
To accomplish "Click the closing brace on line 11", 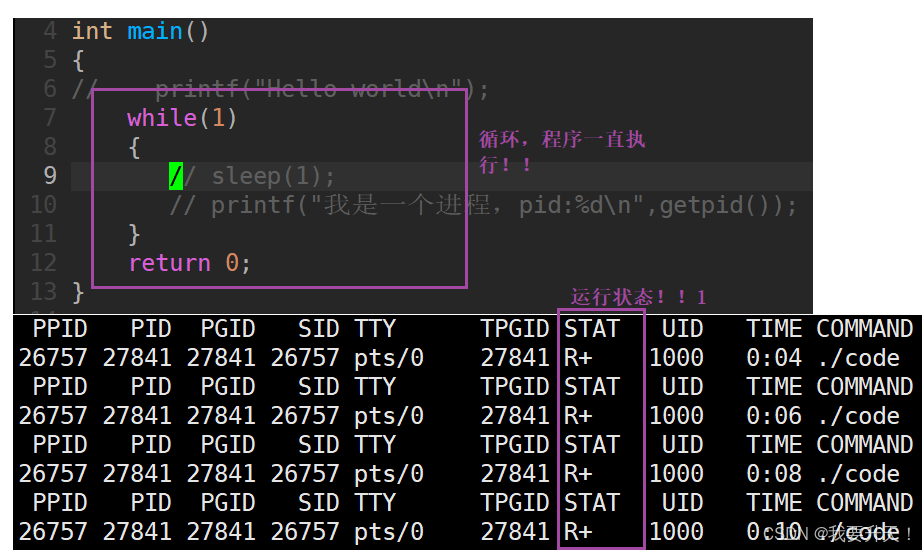I will 134,234.
